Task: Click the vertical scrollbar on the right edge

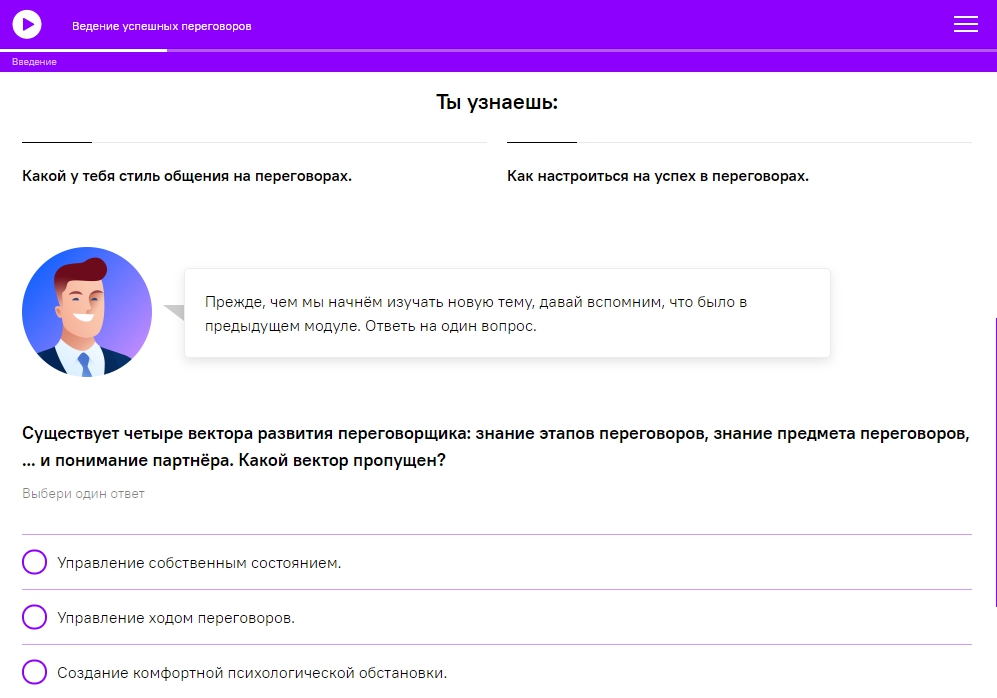Action: (x=995, y=460)
